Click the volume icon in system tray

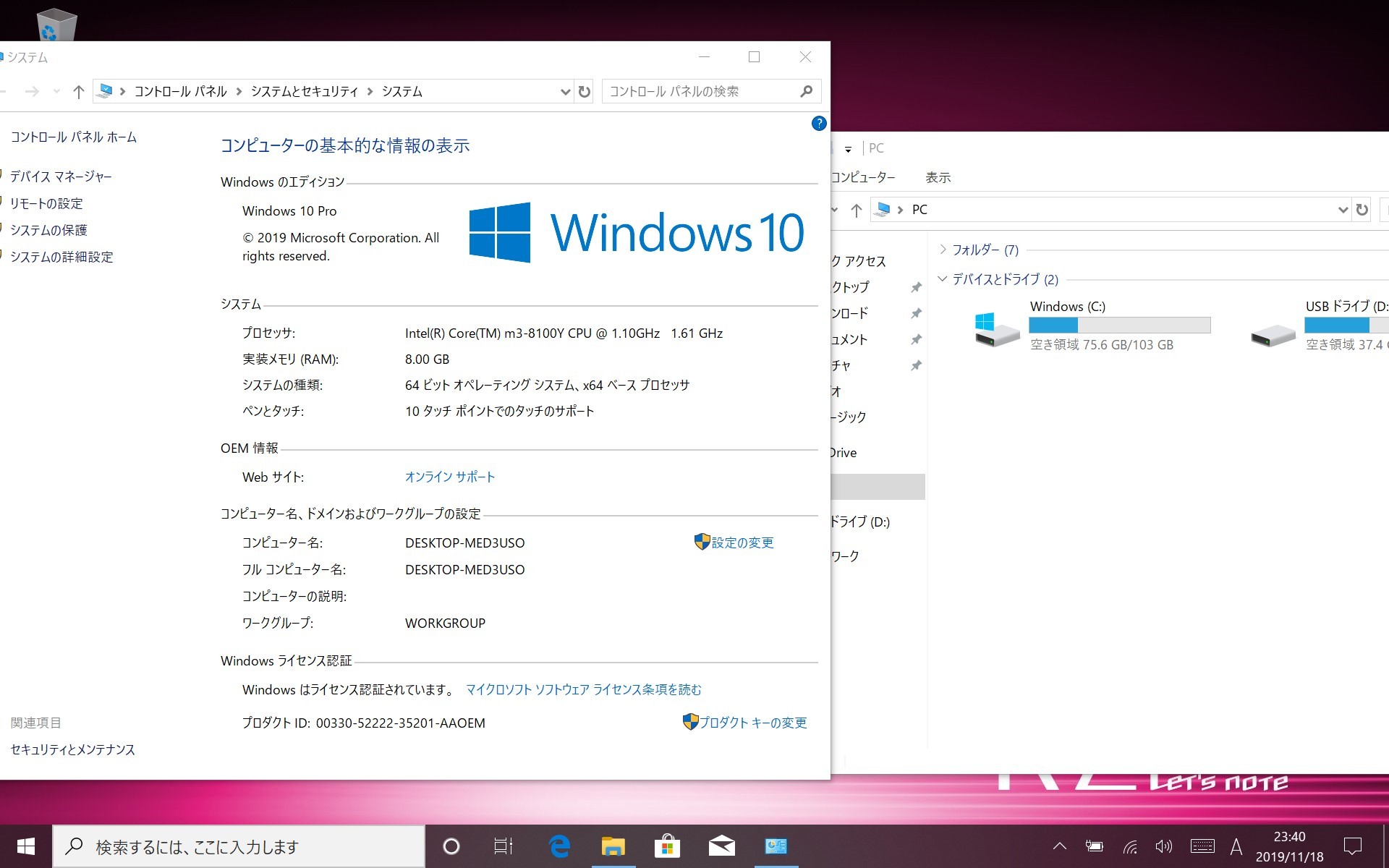click(x=1163, y=846)
